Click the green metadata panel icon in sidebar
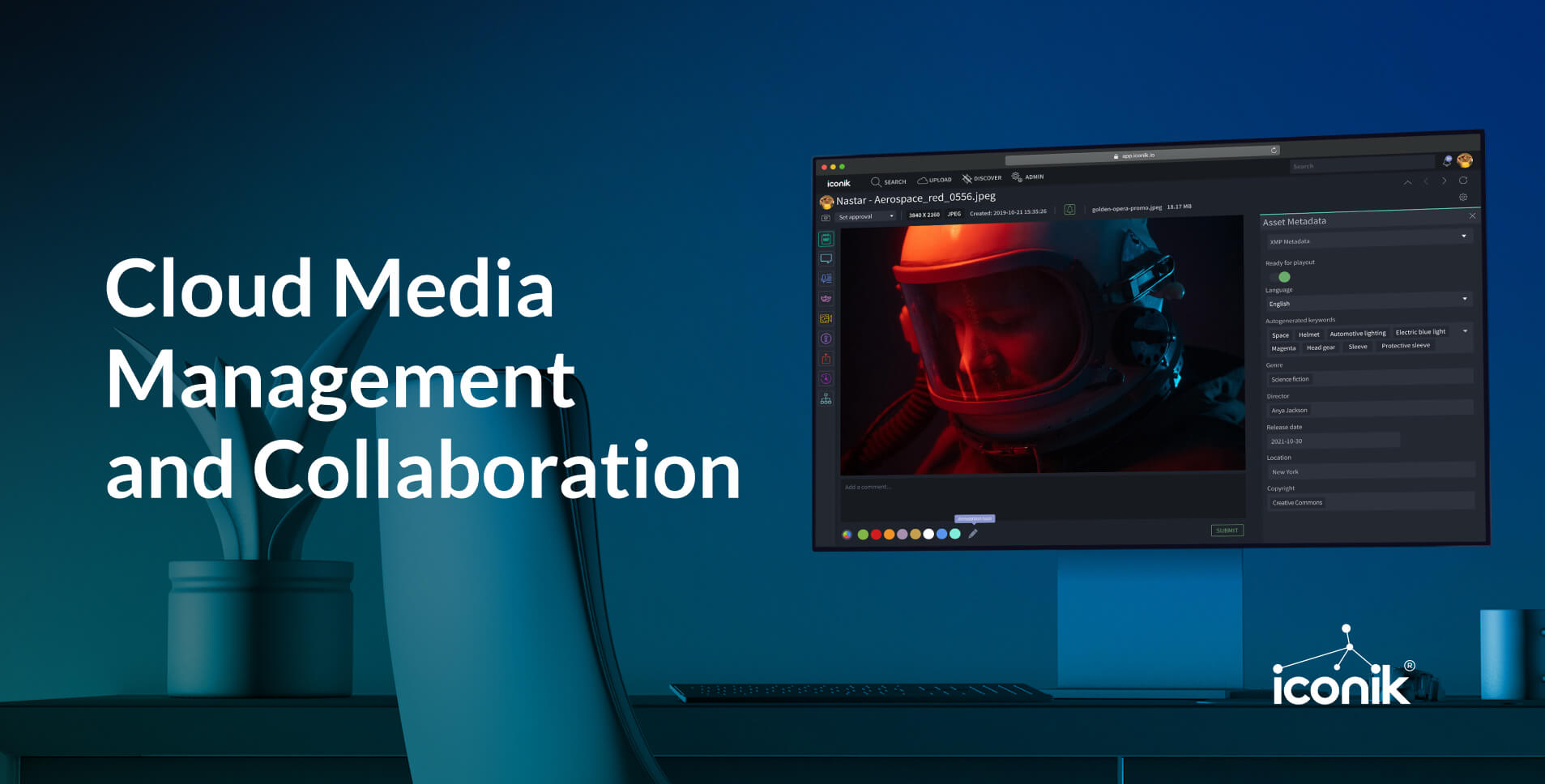The image size is (1545, 784). [x=826, y=239]
